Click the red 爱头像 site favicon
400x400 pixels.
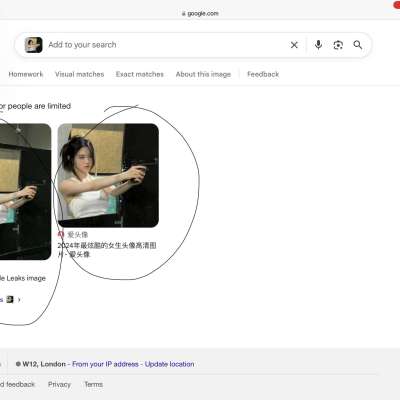pyautogui.click(x=61, y=235)
